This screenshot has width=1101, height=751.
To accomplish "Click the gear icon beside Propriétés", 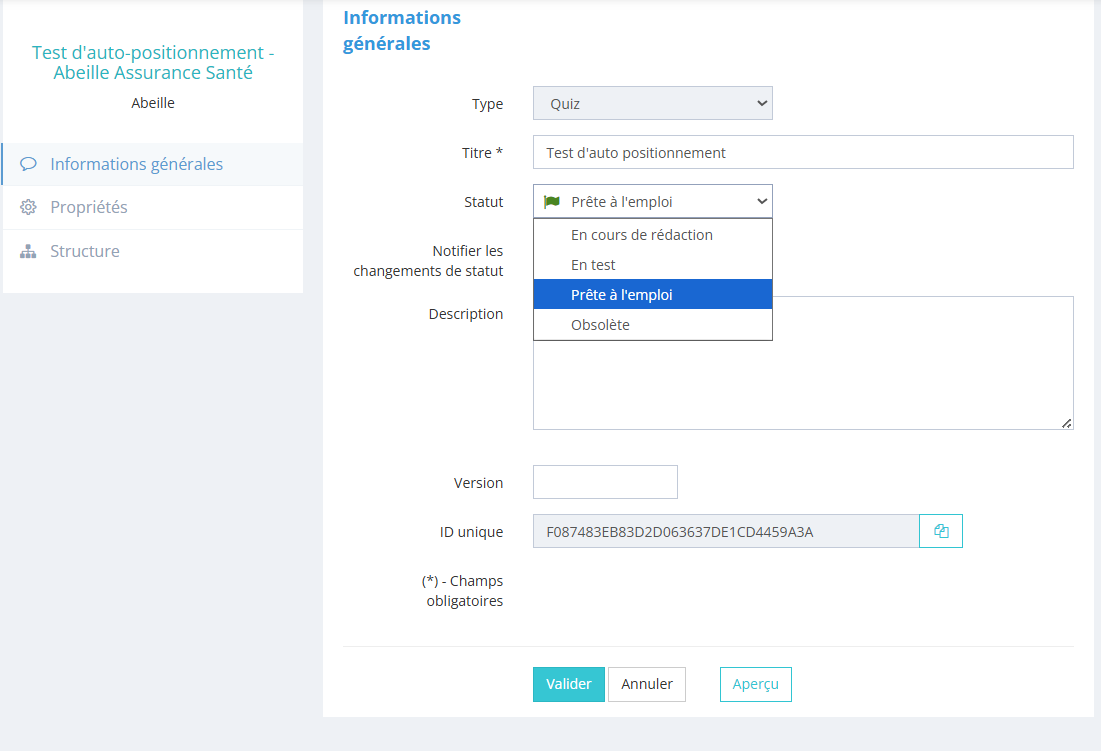I will point(29,208).
